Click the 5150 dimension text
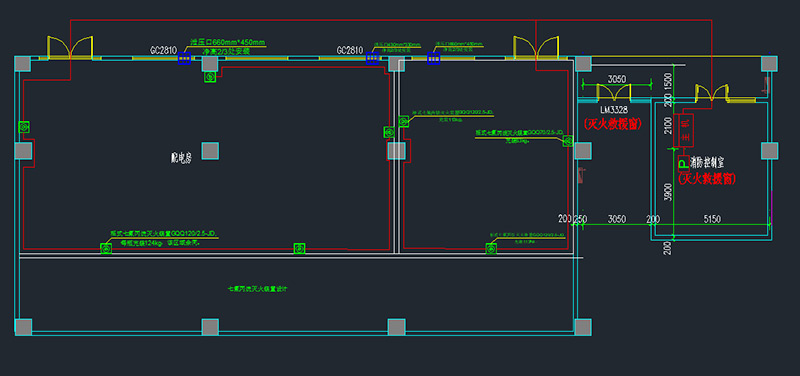The image size is (800, 376). coord(712,219)
